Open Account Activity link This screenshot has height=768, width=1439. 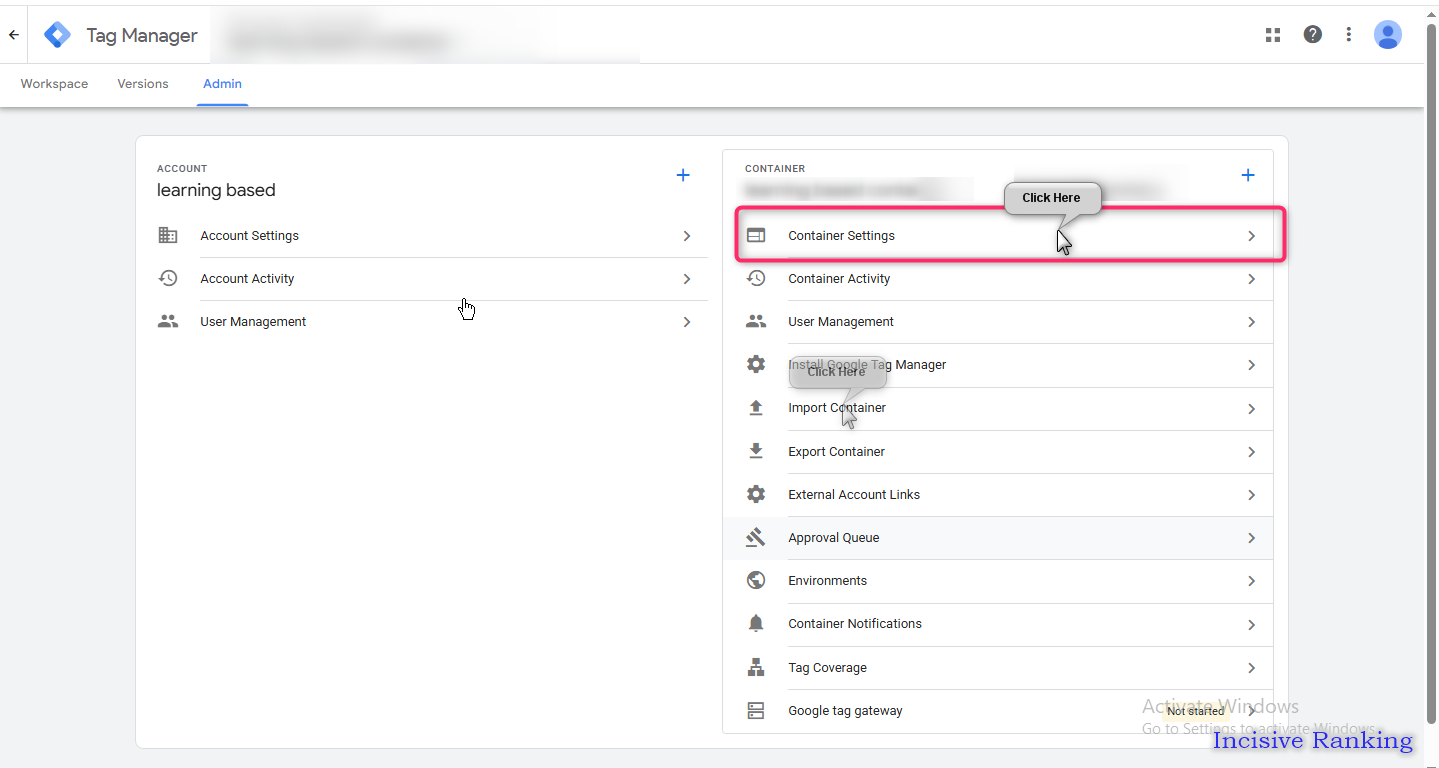247,279
